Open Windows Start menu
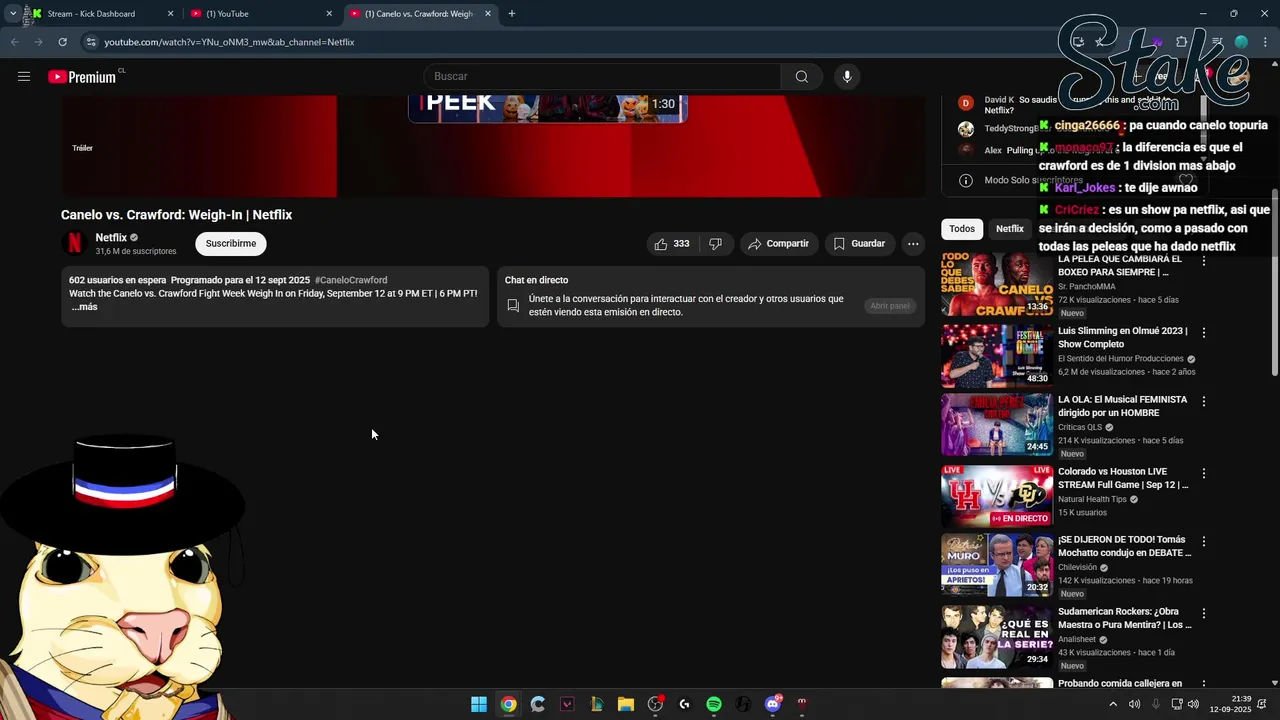 tap(479, 704)
